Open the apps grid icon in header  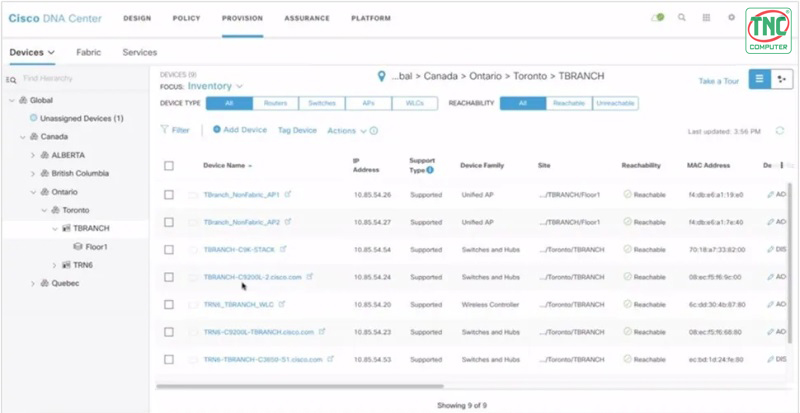click(x=707, y=17)
